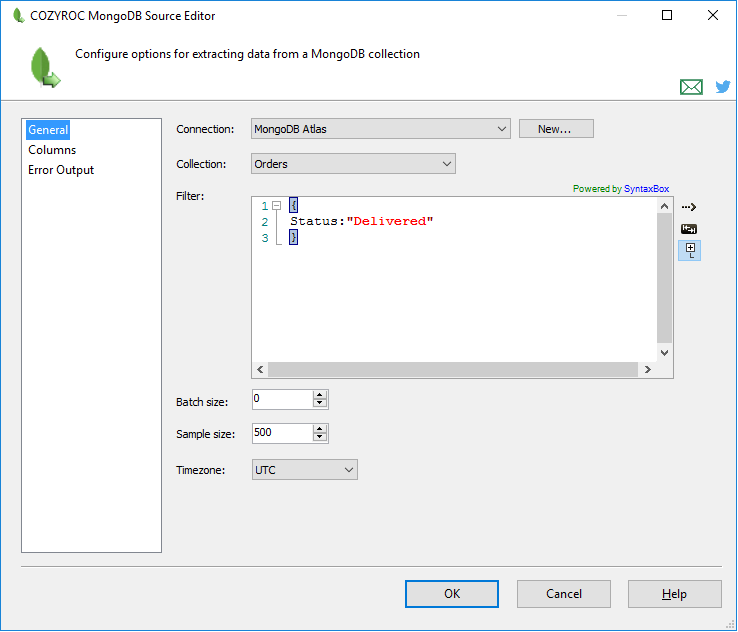
Task: Click the green envelope email icon
Action: click(x=691, y=87)
